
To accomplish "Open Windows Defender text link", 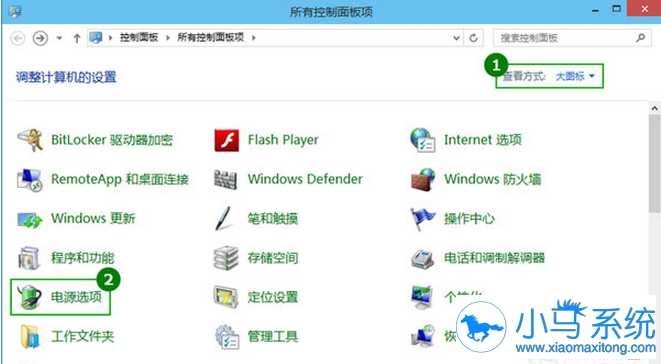I will point(305,179).
